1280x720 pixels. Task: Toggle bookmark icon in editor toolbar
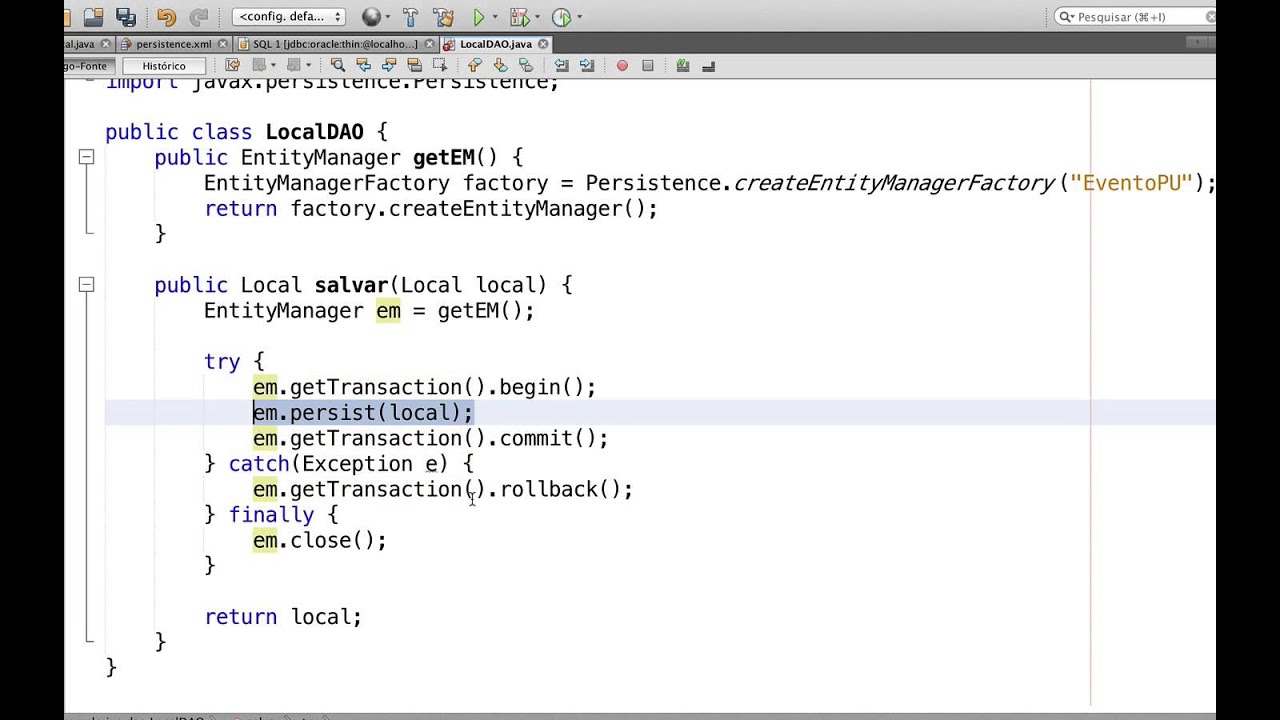pyautogui.click(x=525, y=66)
